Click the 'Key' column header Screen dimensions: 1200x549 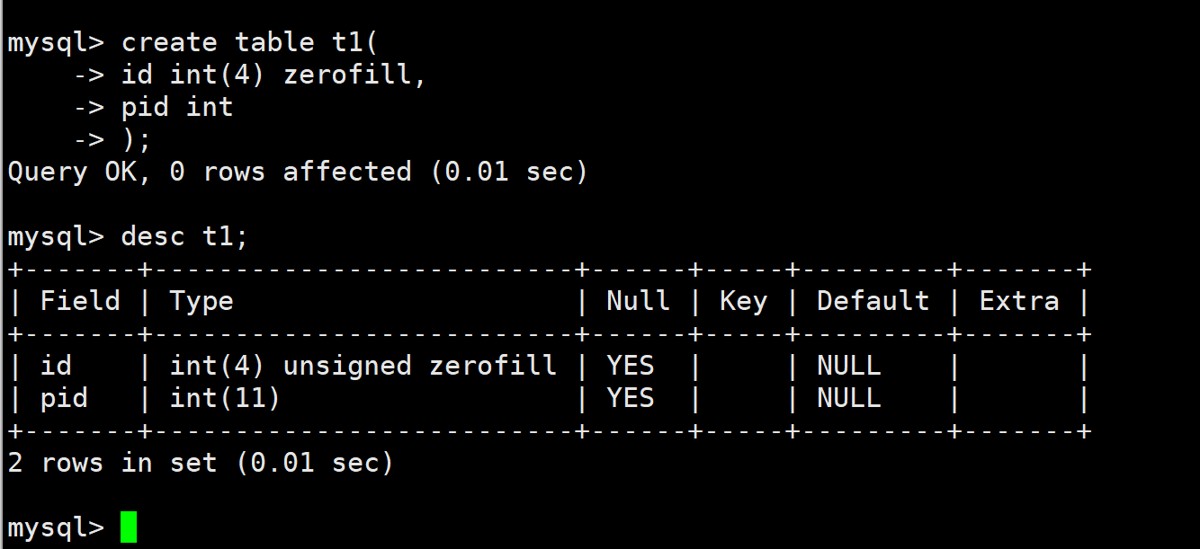tap(743, 302)
